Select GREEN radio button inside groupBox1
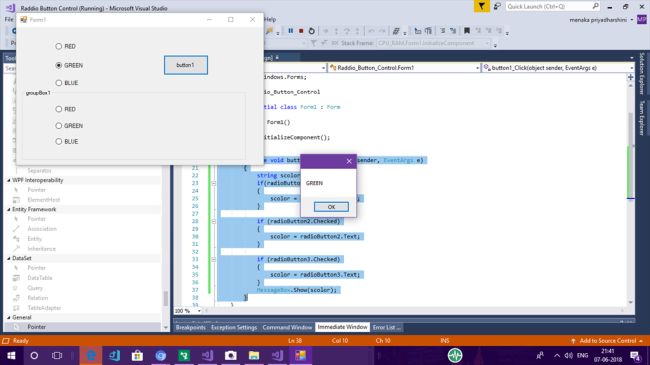 pyautogui.click(x=58, y=126)
